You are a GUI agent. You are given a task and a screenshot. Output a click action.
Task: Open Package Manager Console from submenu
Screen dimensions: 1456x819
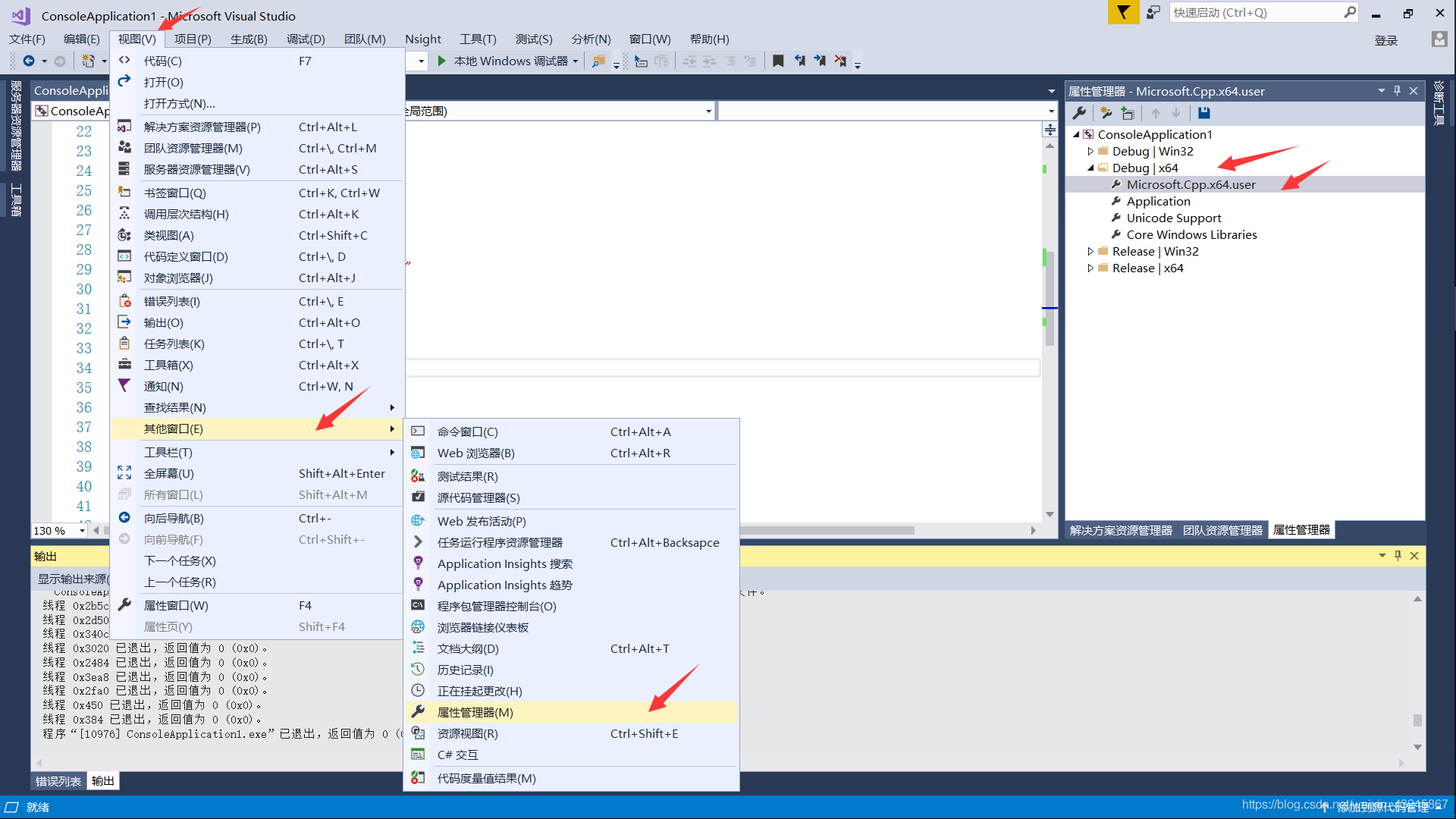click(x=572, y=607)
